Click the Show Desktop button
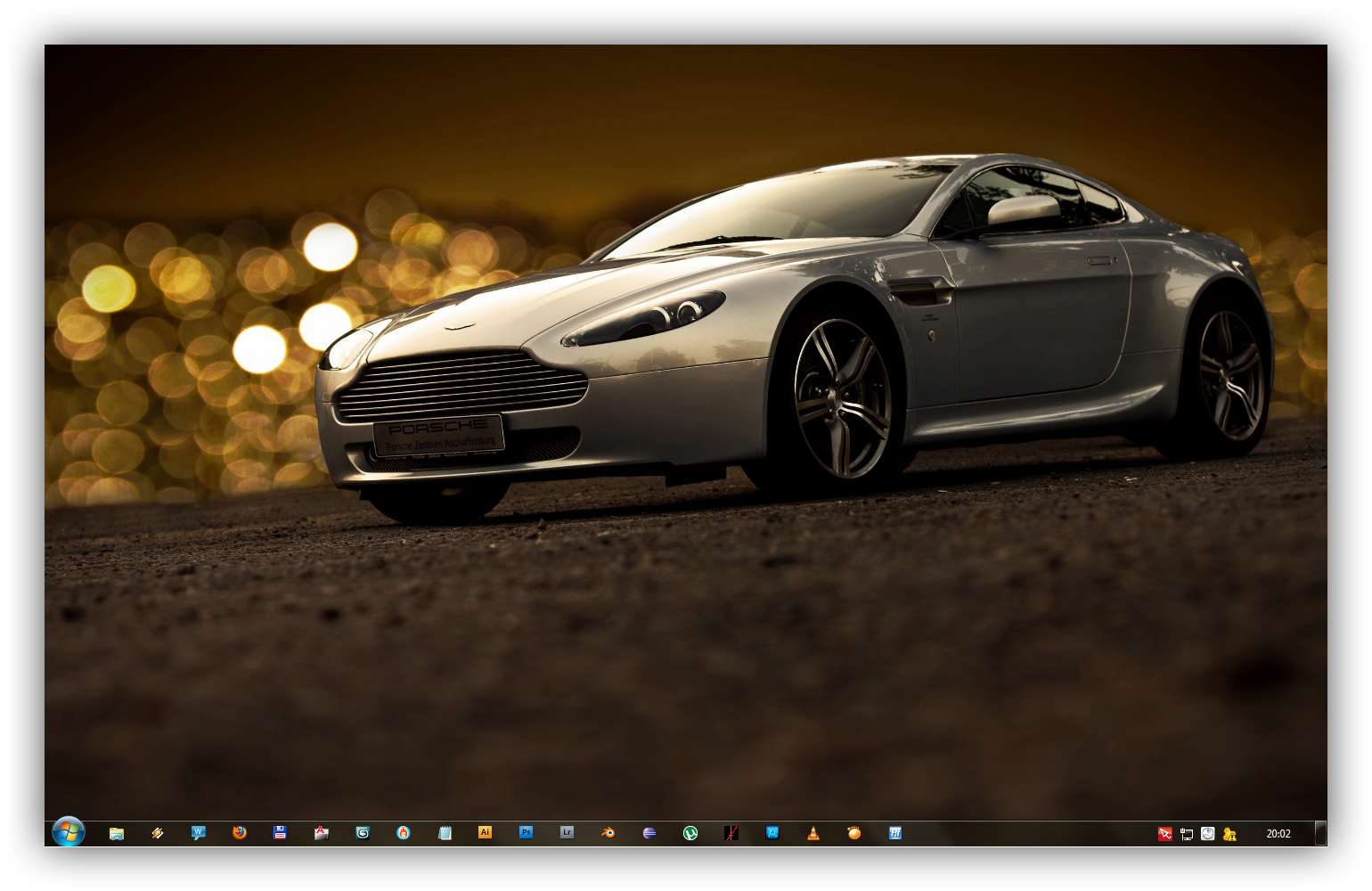This screenshot has height=891, width=1372. coord(1321,833)
